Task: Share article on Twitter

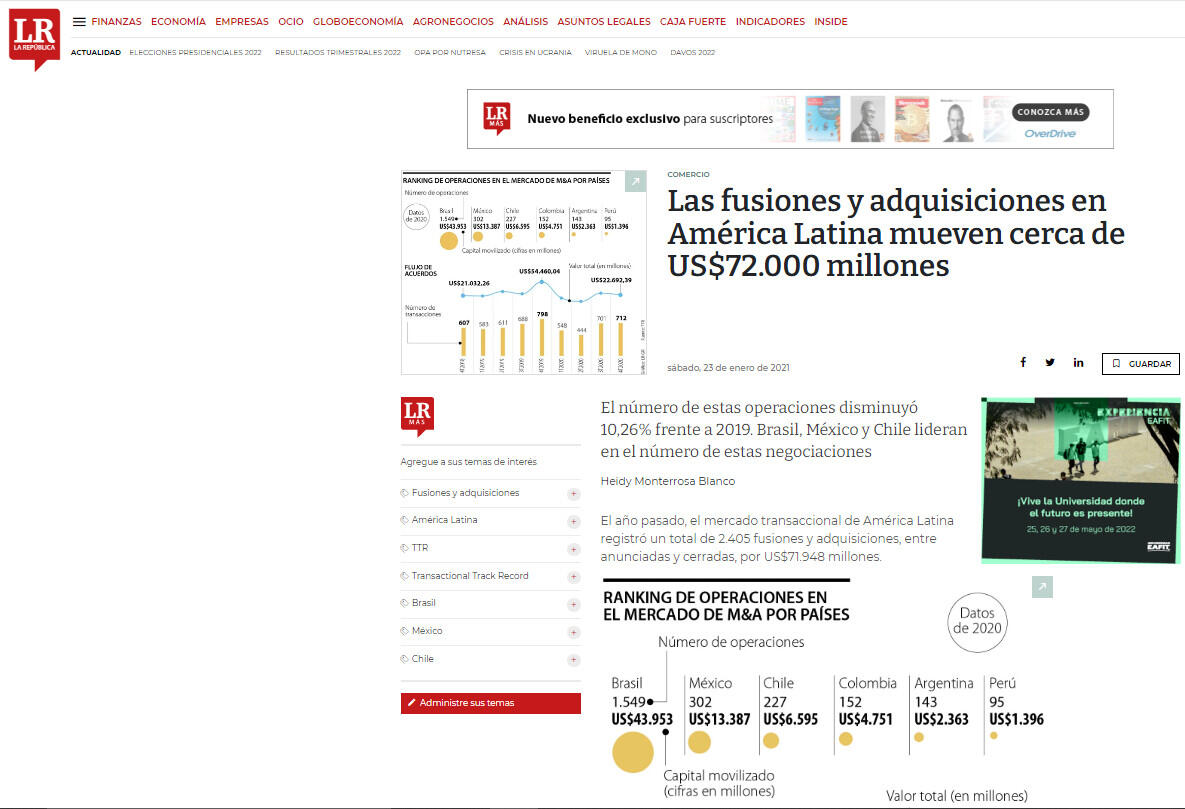Action: pyautogui.click(x=1050, y=362)
